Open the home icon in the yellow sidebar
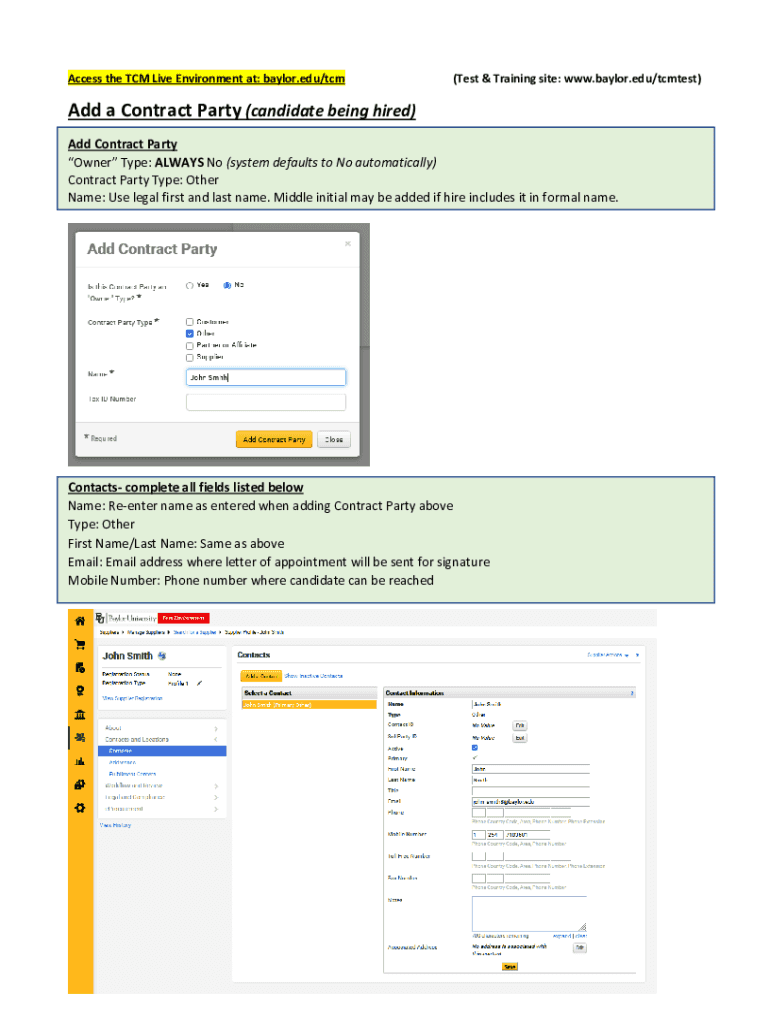Viewport: 770px width, 1024px height. click(x=80, y=621)
